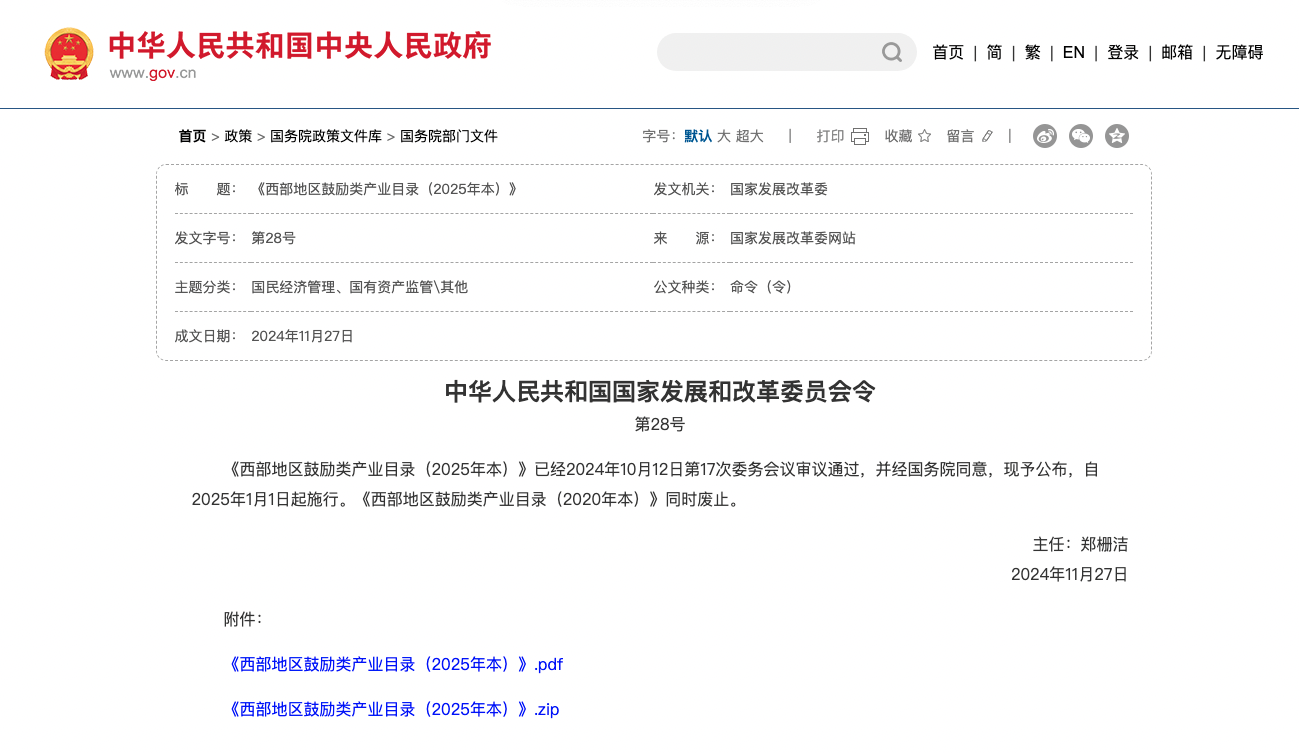Click the print (打印) printer icon
1299x753 pixels.
pos(860,136)
